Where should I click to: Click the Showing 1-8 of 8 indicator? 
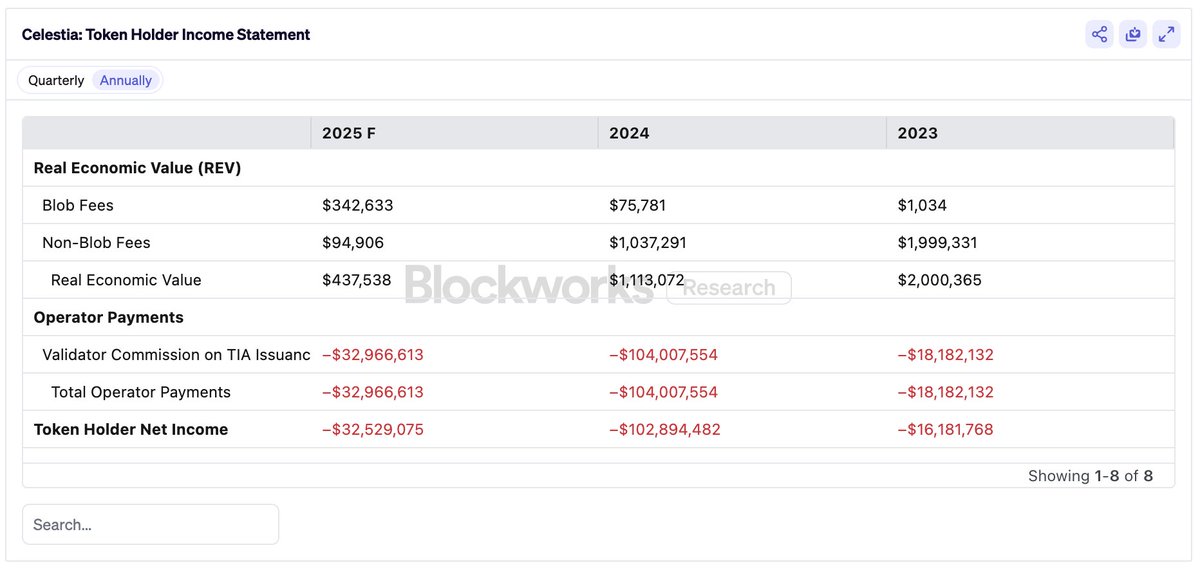1090,476
